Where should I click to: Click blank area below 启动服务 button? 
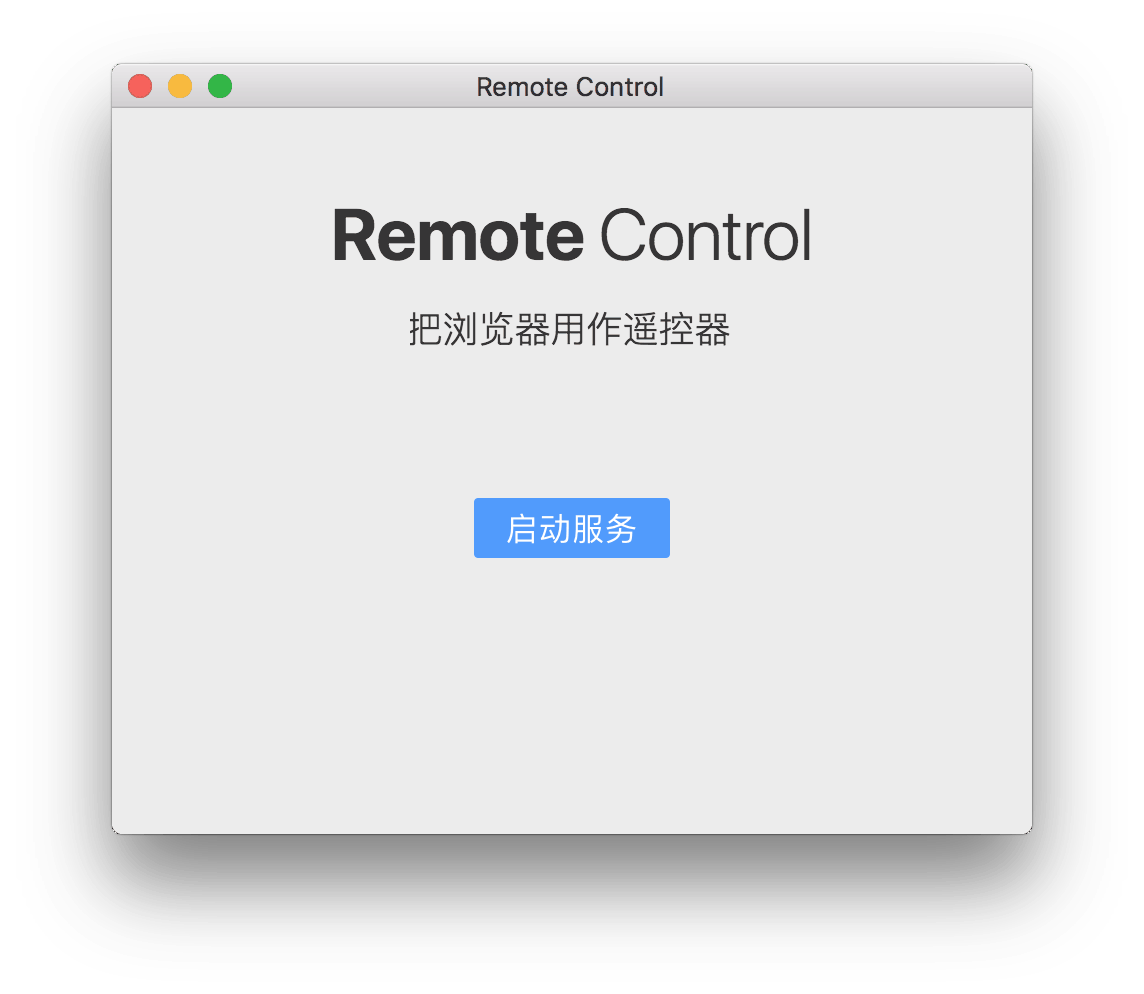point(571,693)
